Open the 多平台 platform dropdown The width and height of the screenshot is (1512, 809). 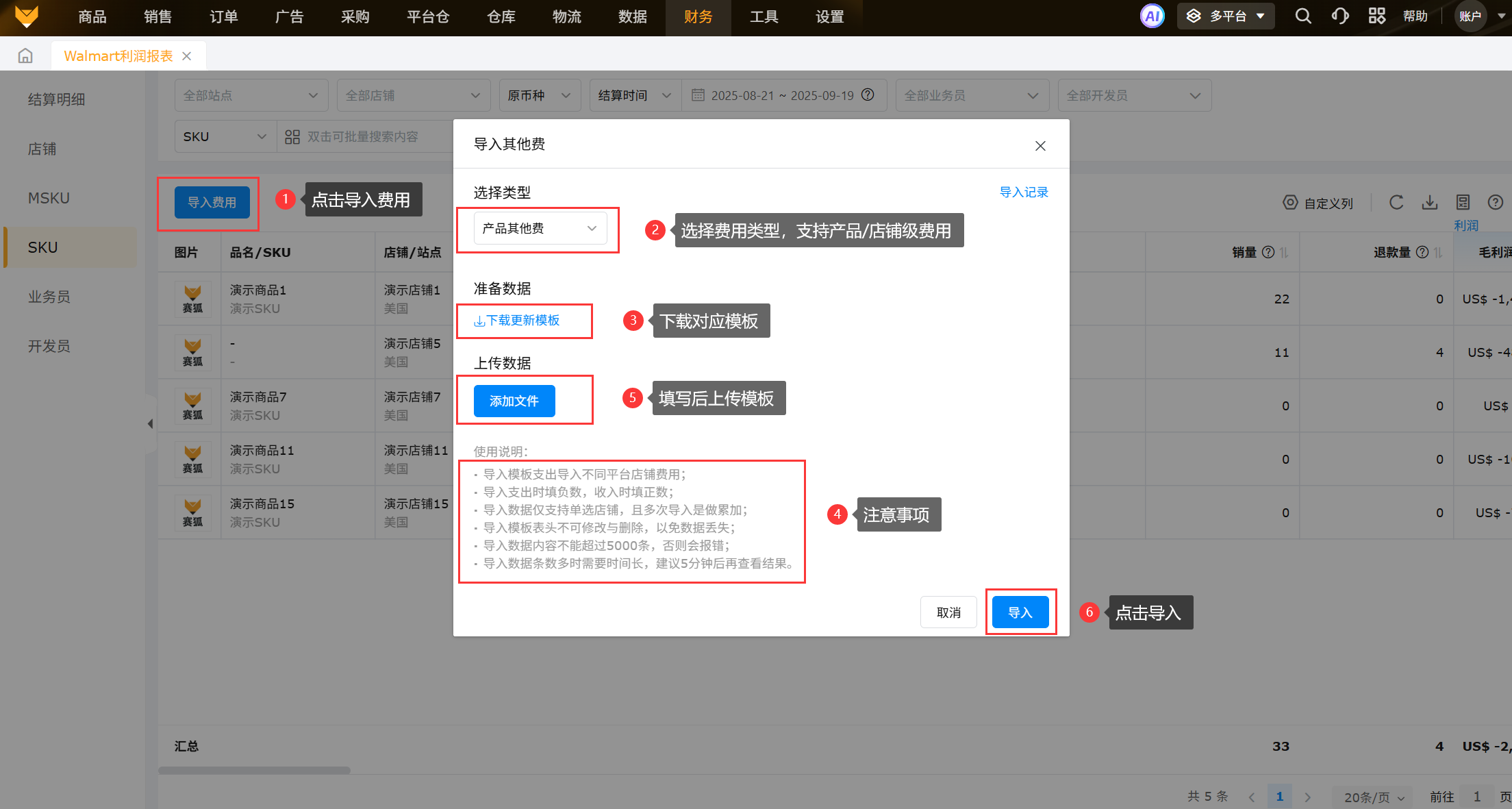coord(1226,16)
